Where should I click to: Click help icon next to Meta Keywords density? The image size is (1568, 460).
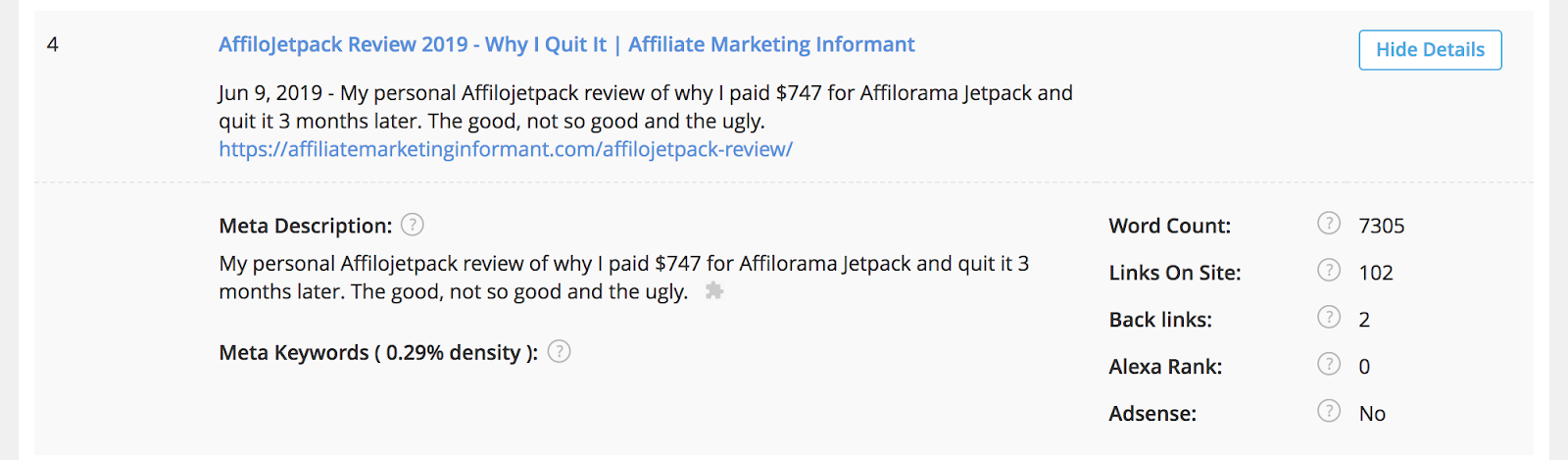pyautogui.click(x=559, y=352)
